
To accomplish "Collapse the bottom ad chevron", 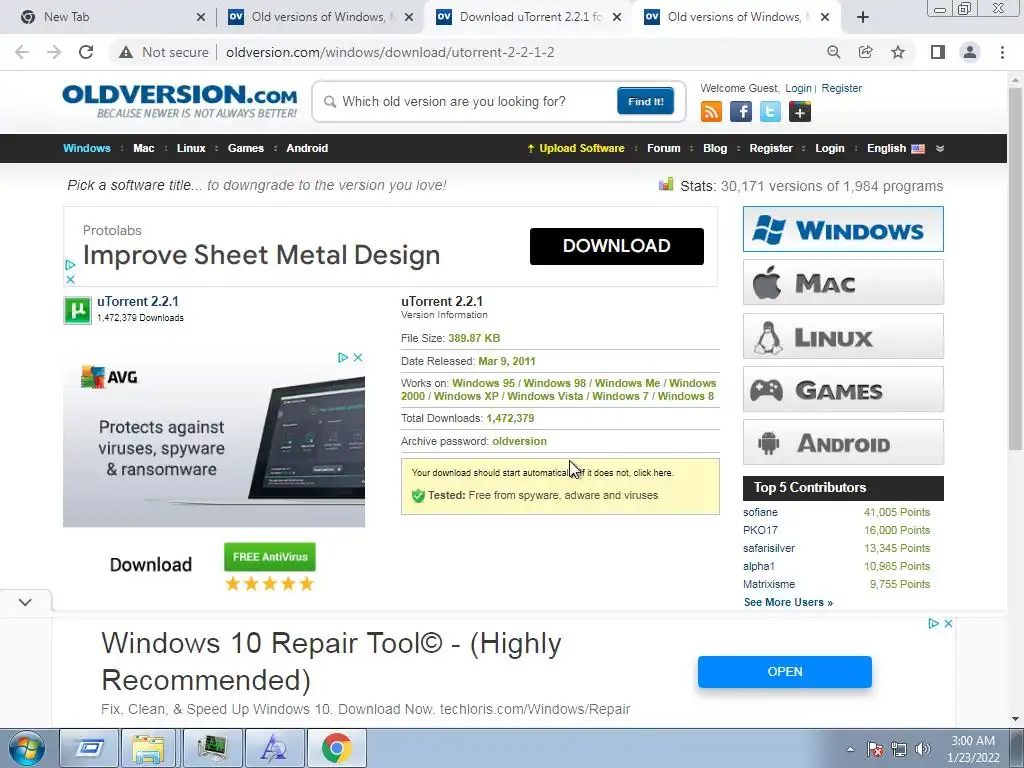I will click(x=25, y=601).
